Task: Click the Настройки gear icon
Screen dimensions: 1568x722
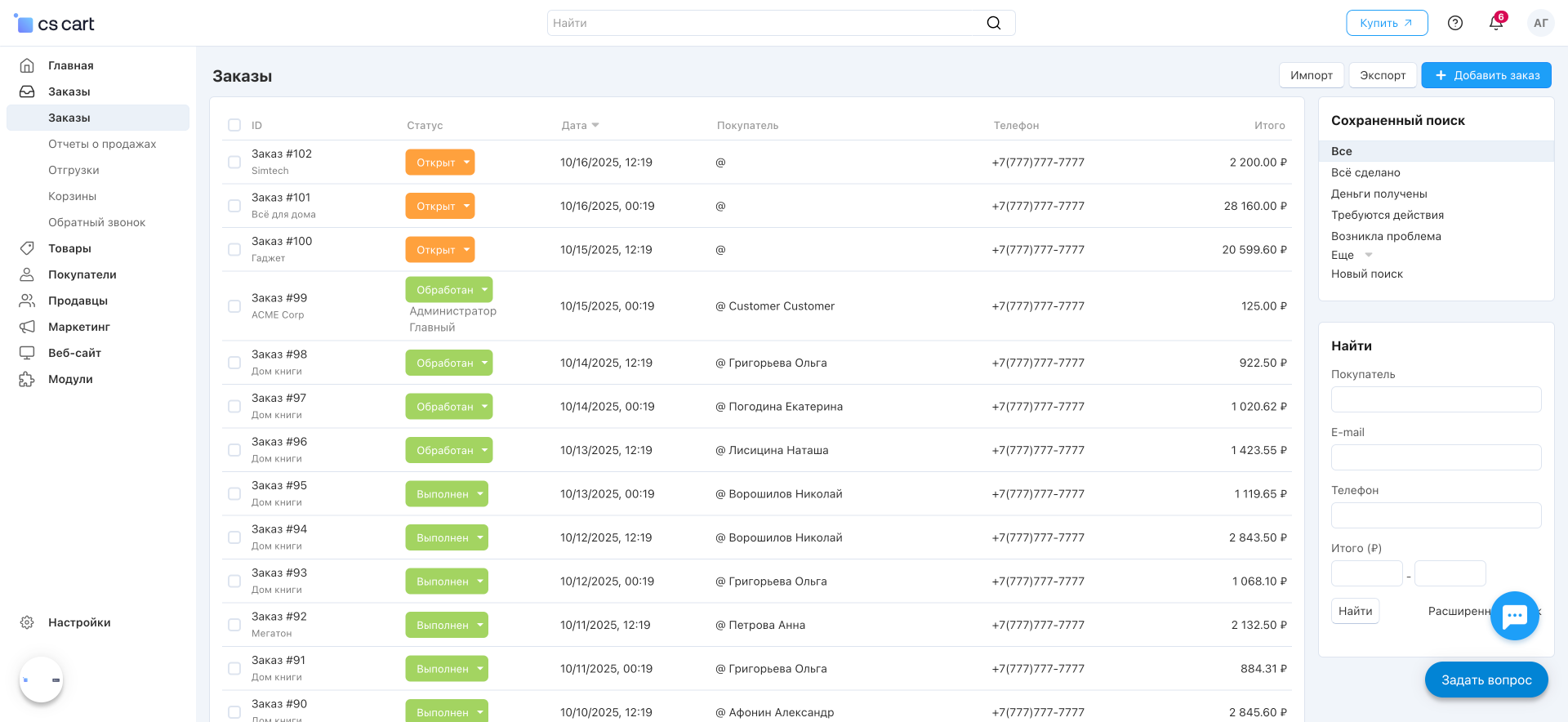Action: point(27,622)
